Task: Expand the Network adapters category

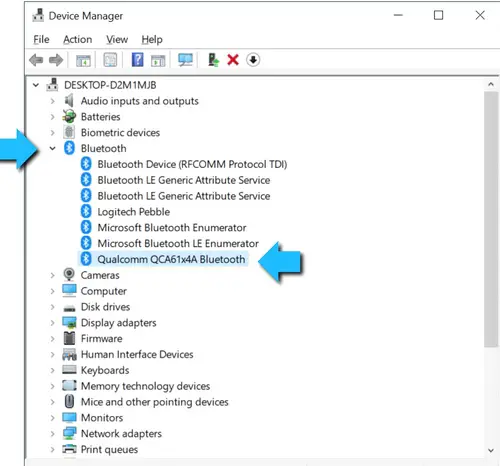Action: 52,434
